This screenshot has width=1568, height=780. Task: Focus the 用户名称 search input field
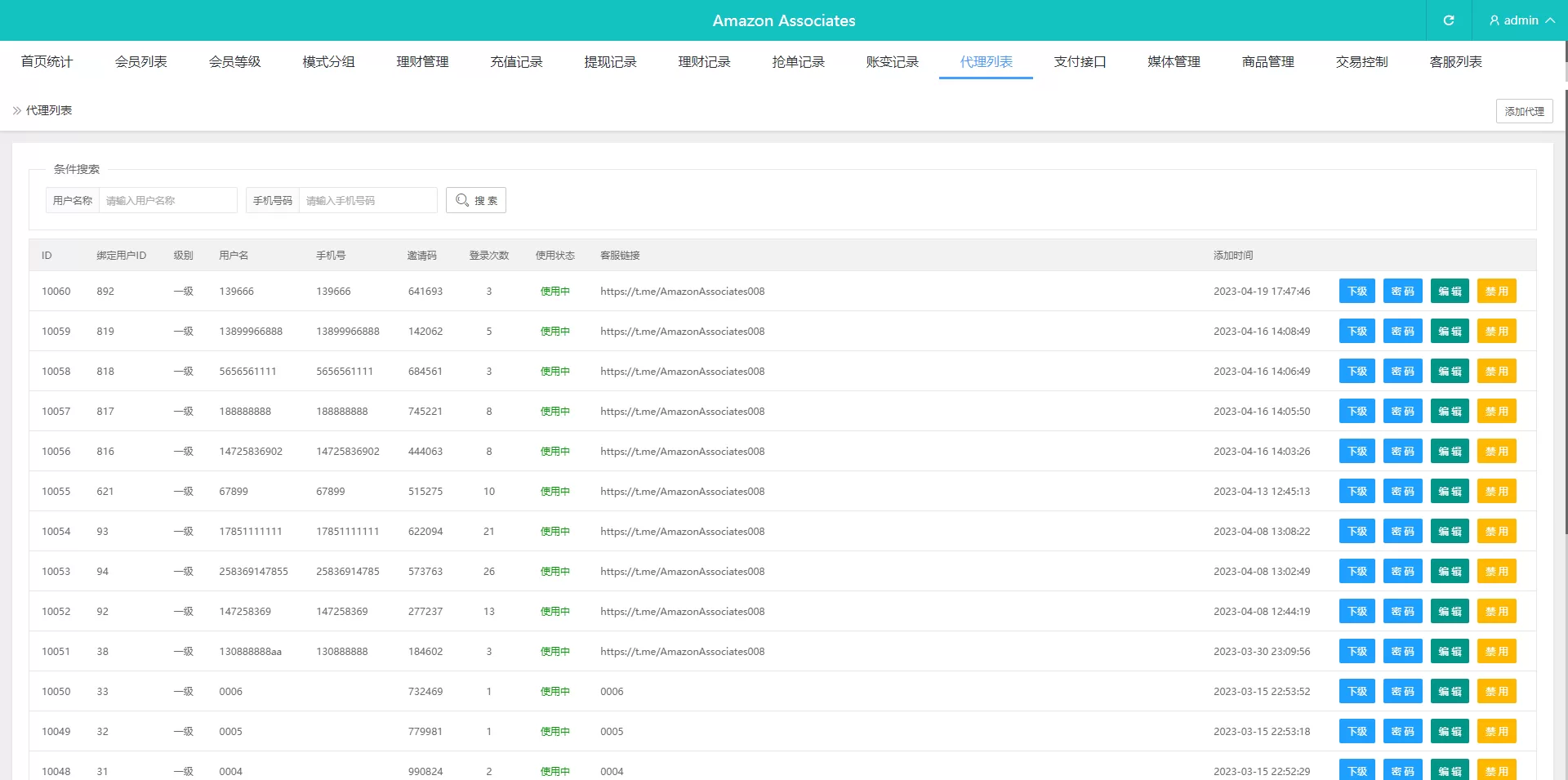pyautogui.click(x=167, y=200)
